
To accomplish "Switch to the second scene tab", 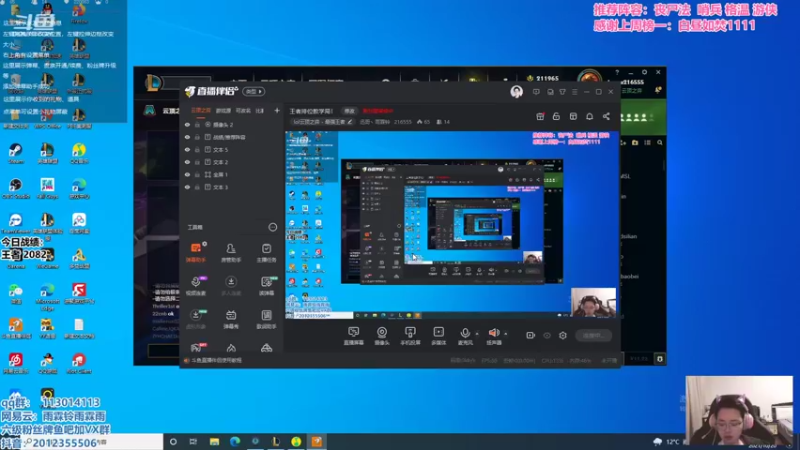I will (223, 110).
